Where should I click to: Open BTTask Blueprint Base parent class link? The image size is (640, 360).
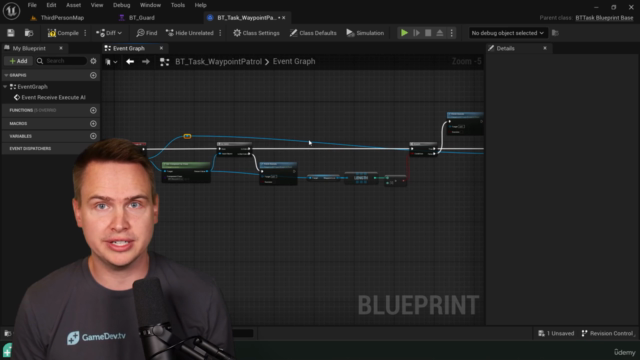pos(604,18)
